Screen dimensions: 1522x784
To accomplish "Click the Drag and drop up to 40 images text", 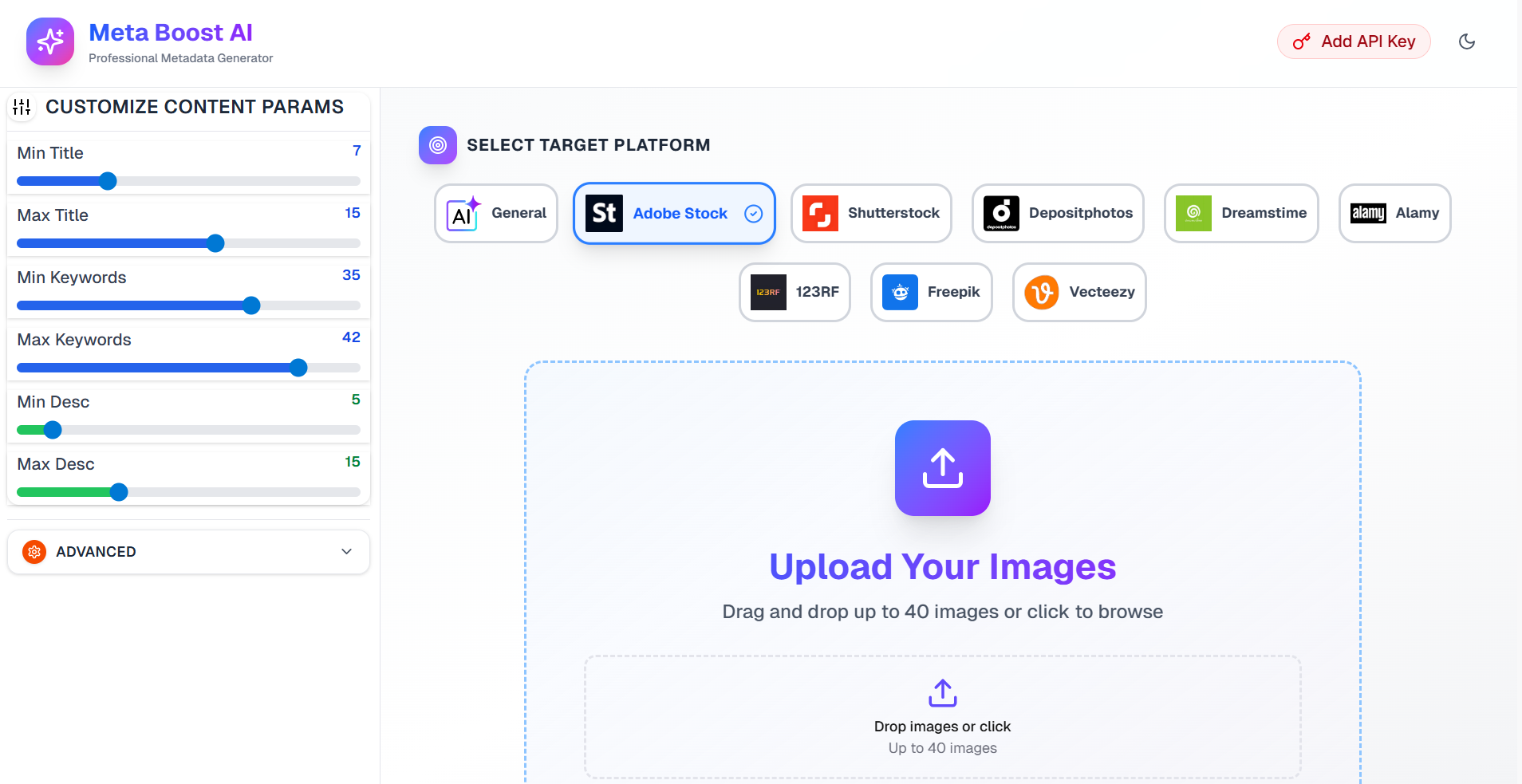I will click(943, 612).
